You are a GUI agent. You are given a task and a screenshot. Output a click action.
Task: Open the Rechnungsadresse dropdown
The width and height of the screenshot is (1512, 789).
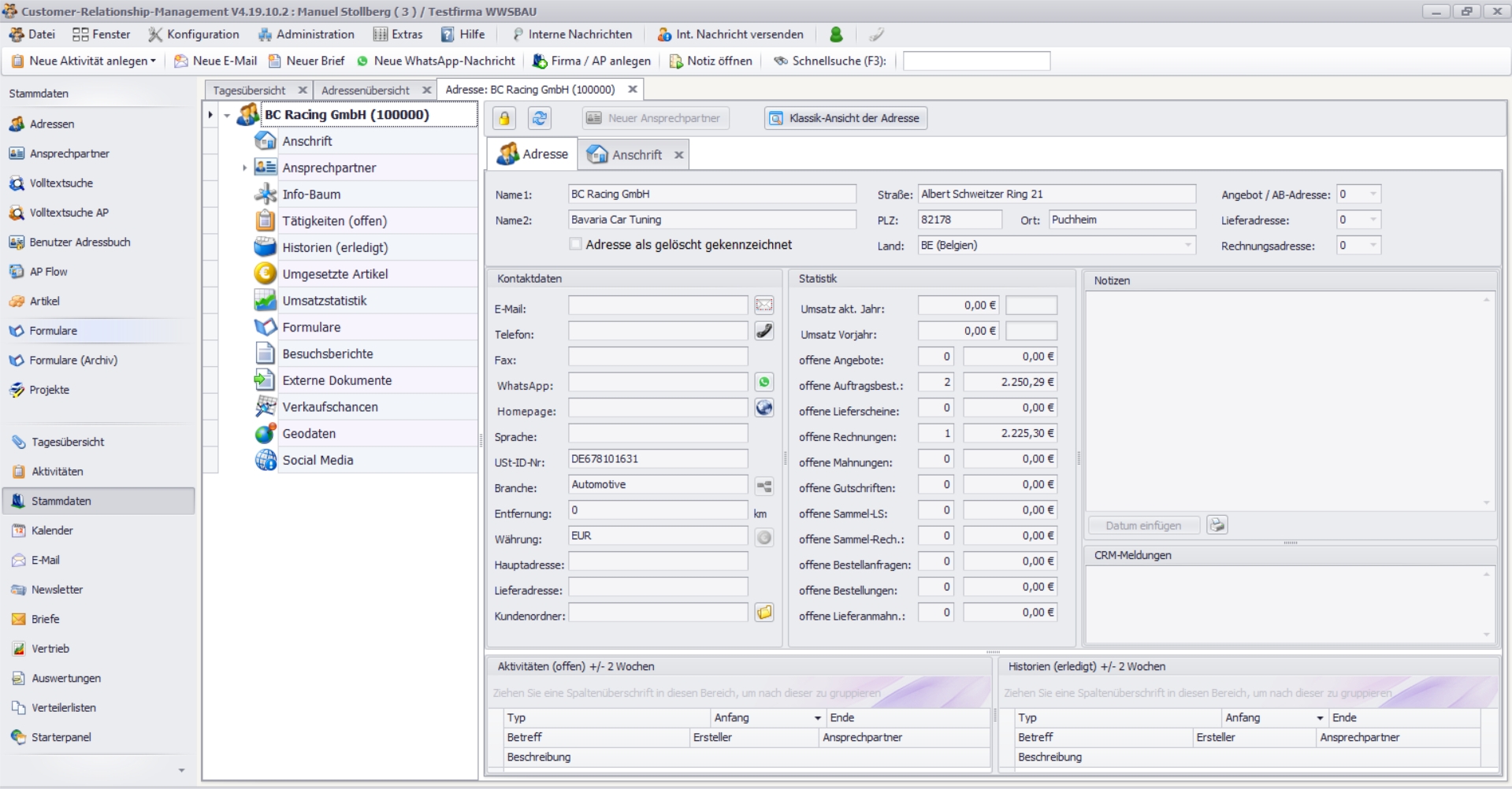(1373, 246)
